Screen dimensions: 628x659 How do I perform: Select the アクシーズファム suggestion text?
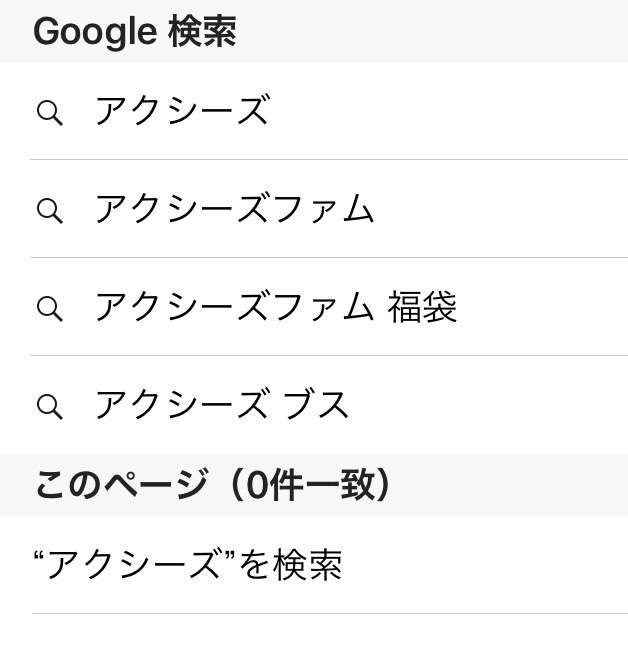point(235,208)
